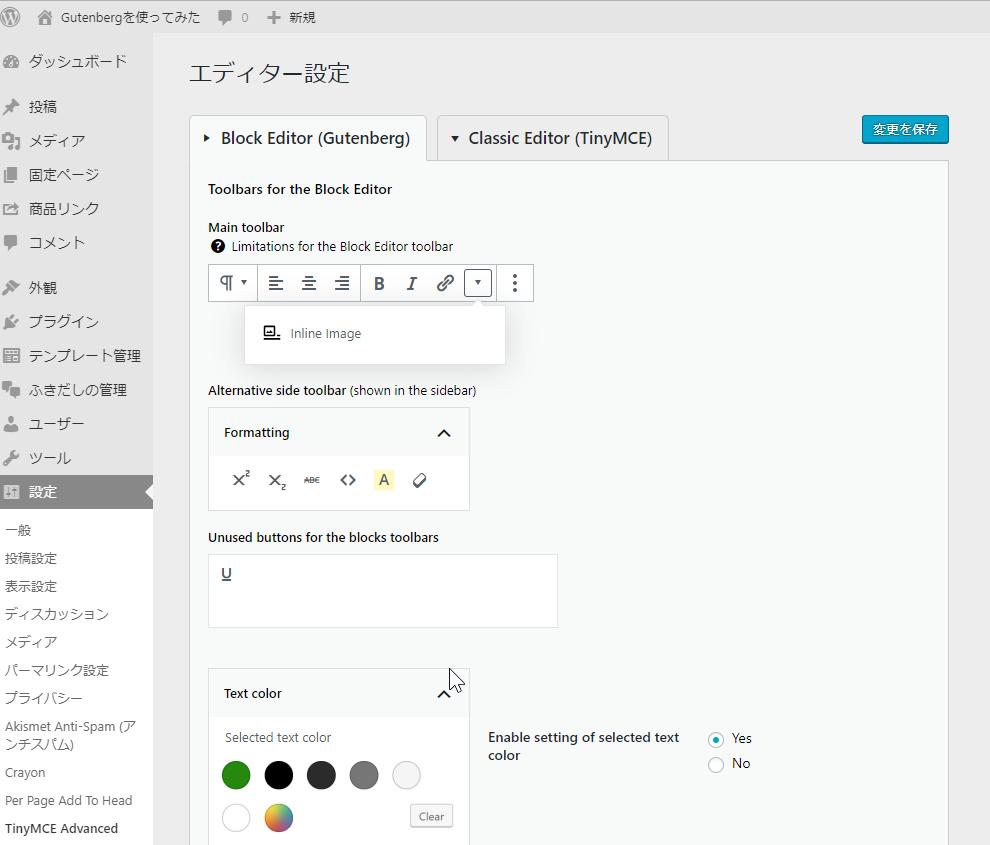The image size is (990, 845).
Task: Open 固定ページ in the sidebar
Action: tap(76, 175)
